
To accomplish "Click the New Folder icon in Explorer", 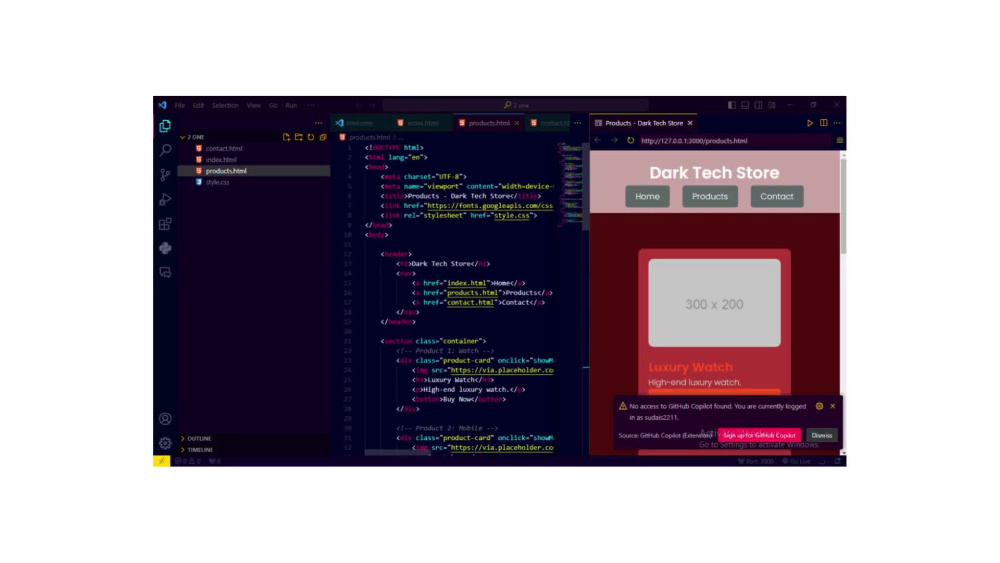I will tap(298, 137).
